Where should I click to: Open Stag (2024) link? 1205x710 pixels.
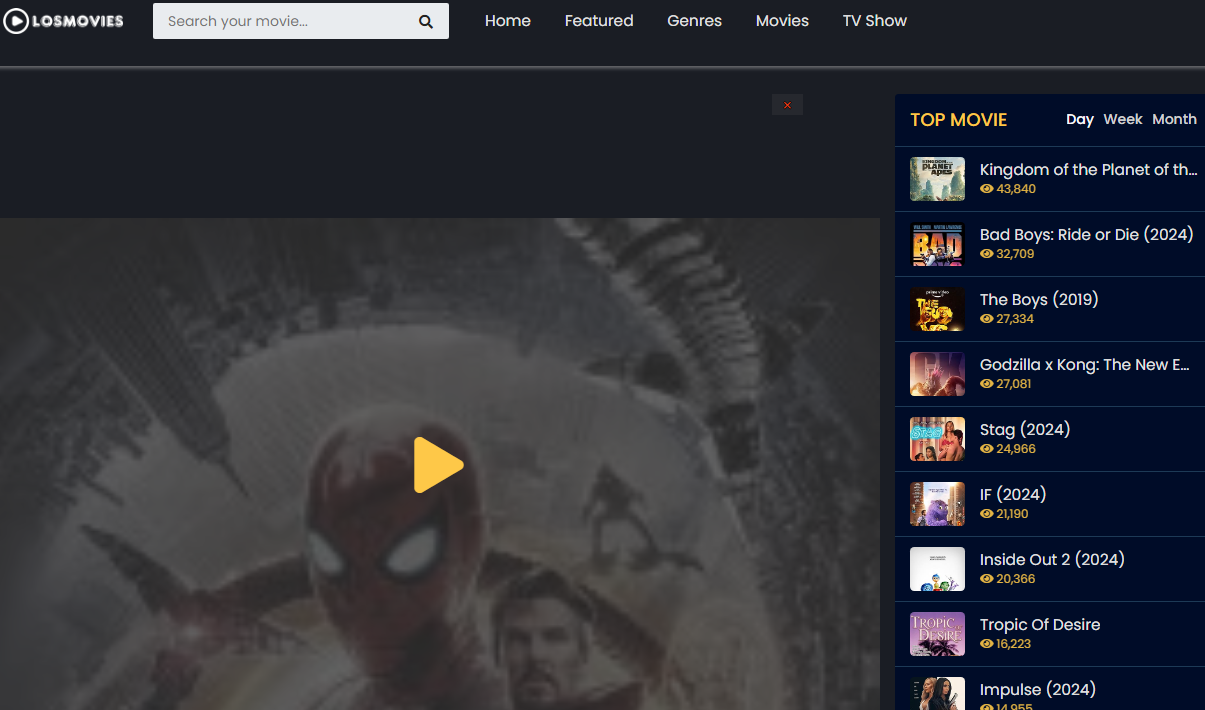[x=1025, y=430]
